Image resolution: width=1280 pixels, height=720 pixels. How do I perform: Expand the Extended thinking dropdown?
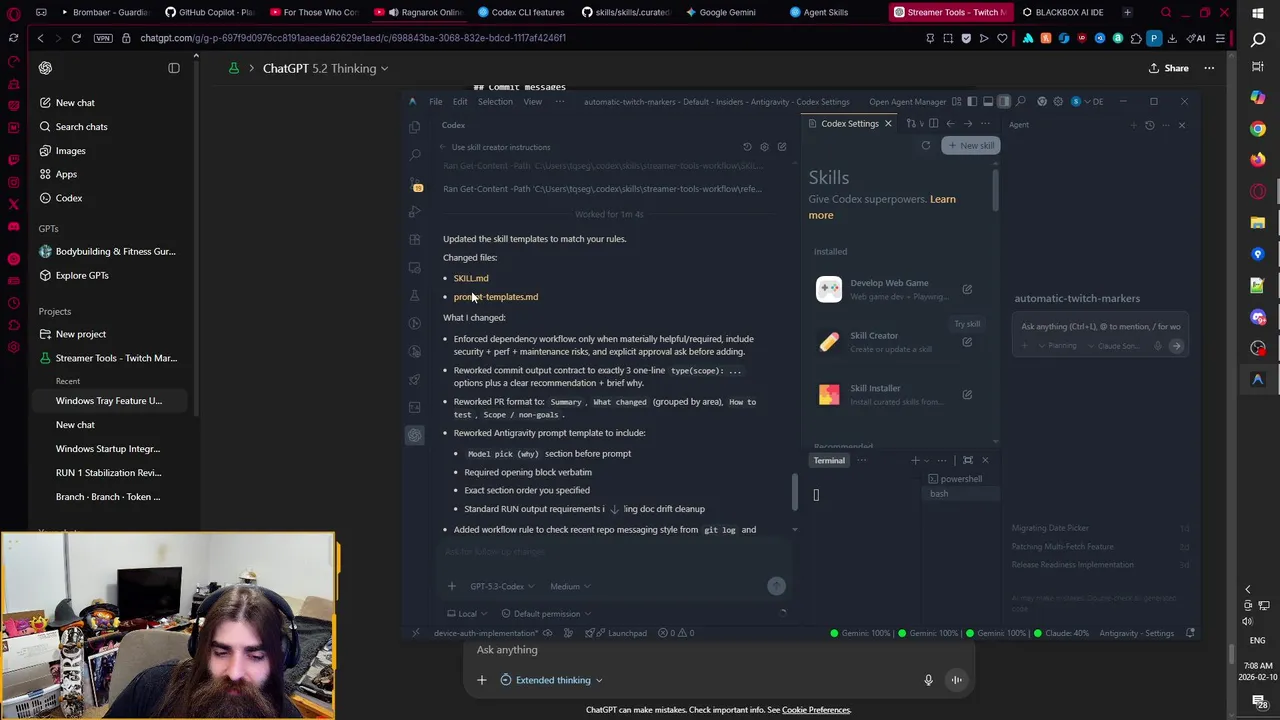551,680
